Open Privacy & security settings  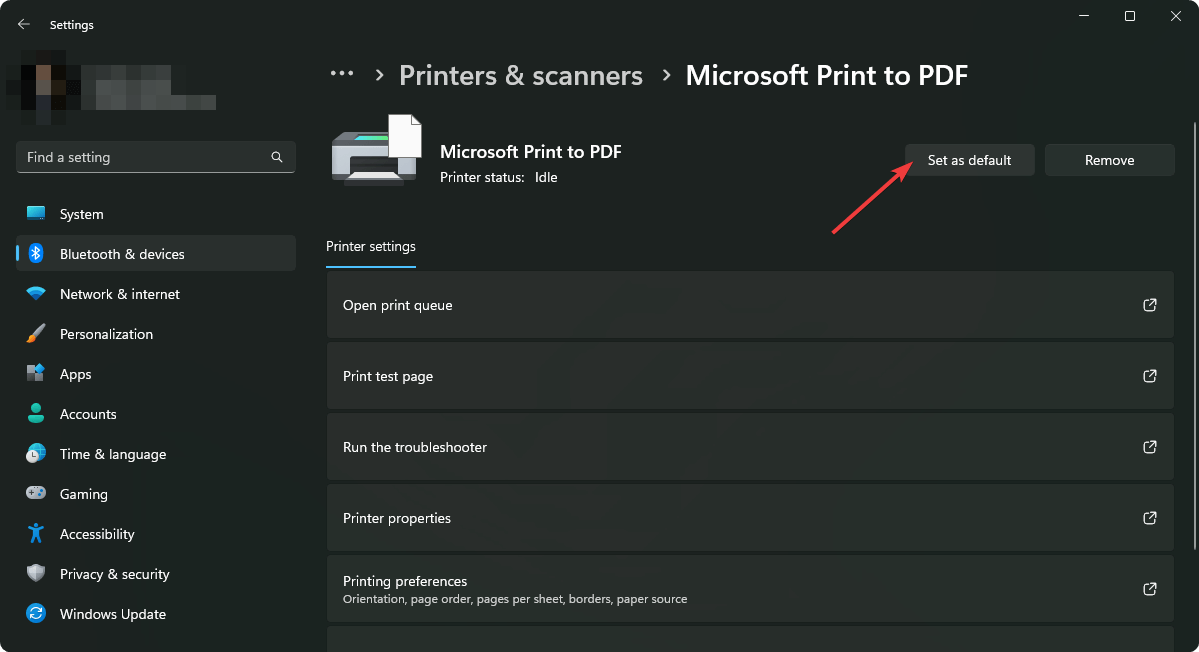[x=156, y=574]
